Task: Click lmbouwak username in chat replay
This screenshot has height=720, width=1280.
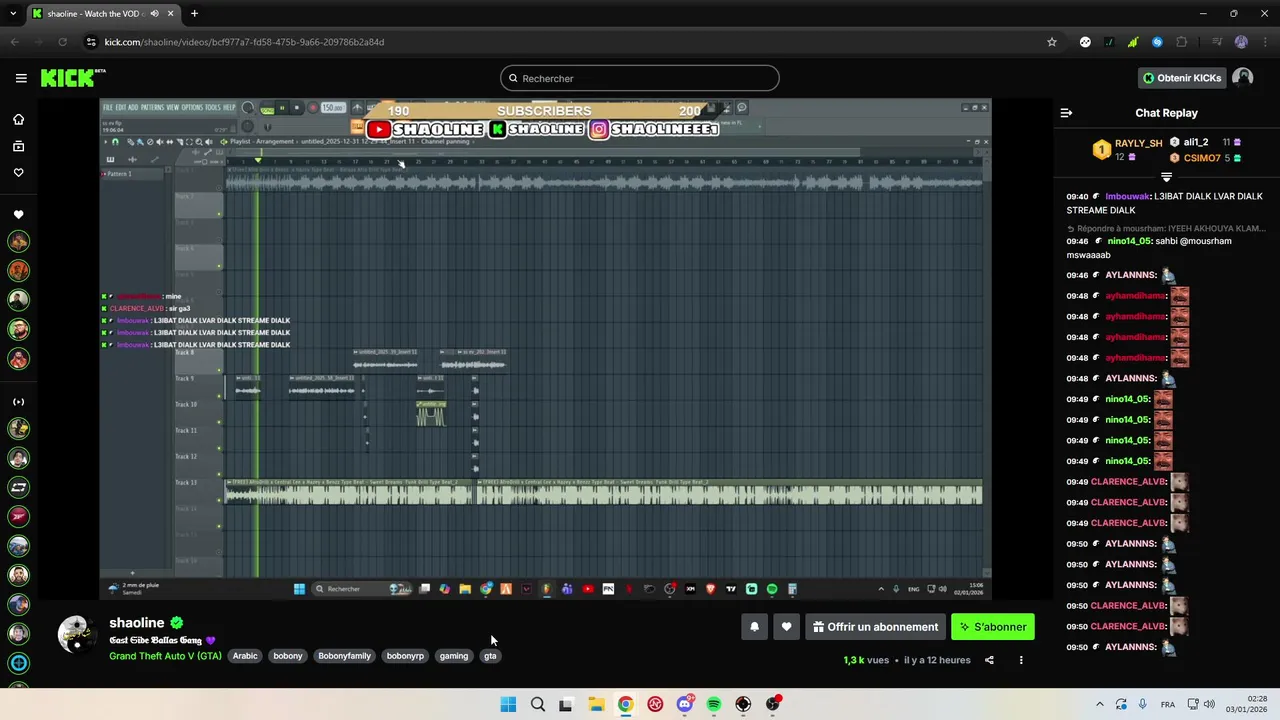Action: coord(1127,197)
